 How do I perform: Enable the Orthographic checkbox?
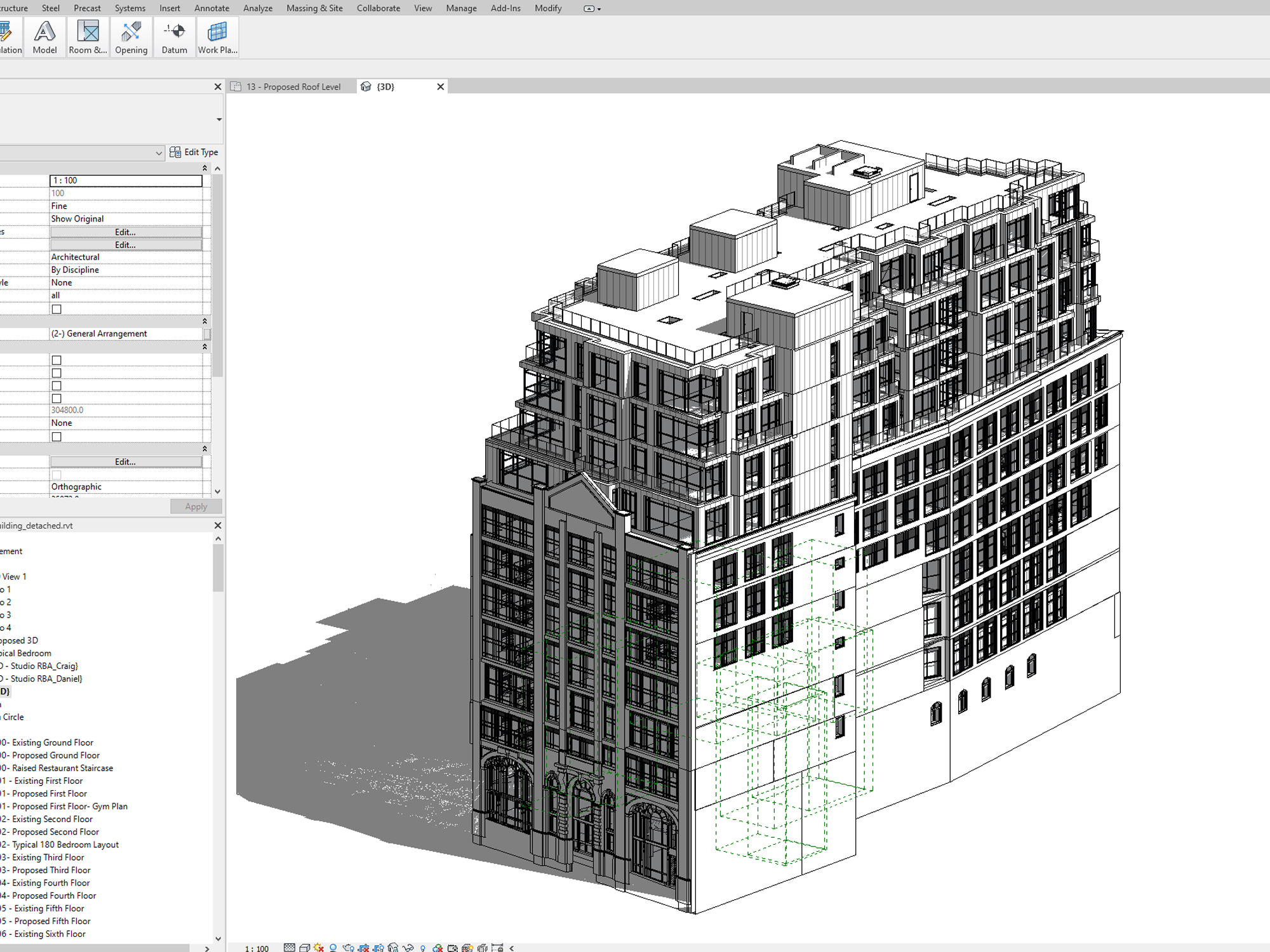[57, 474]
